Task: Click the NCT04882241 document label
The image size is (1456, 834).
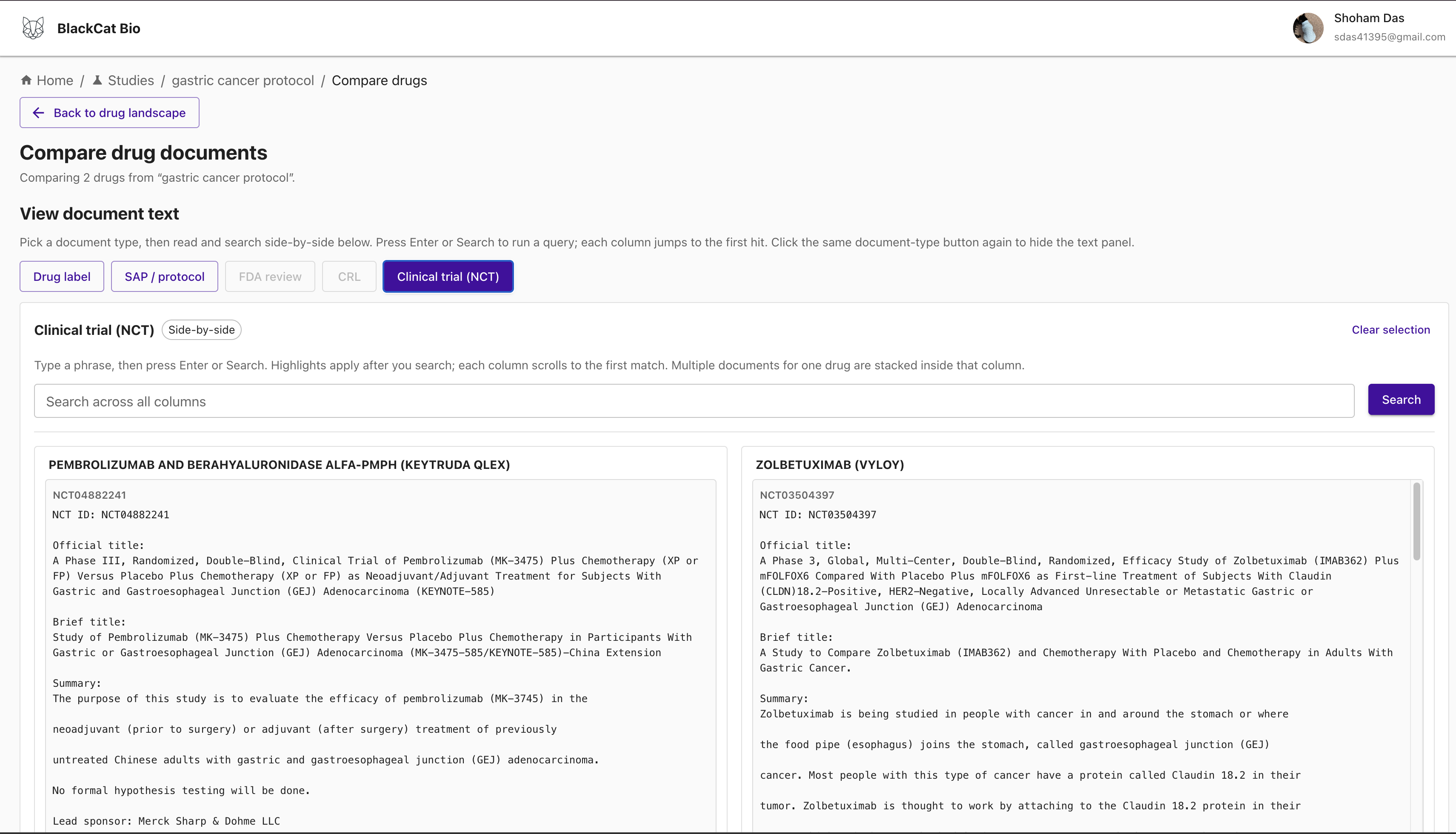Action: 89,495
